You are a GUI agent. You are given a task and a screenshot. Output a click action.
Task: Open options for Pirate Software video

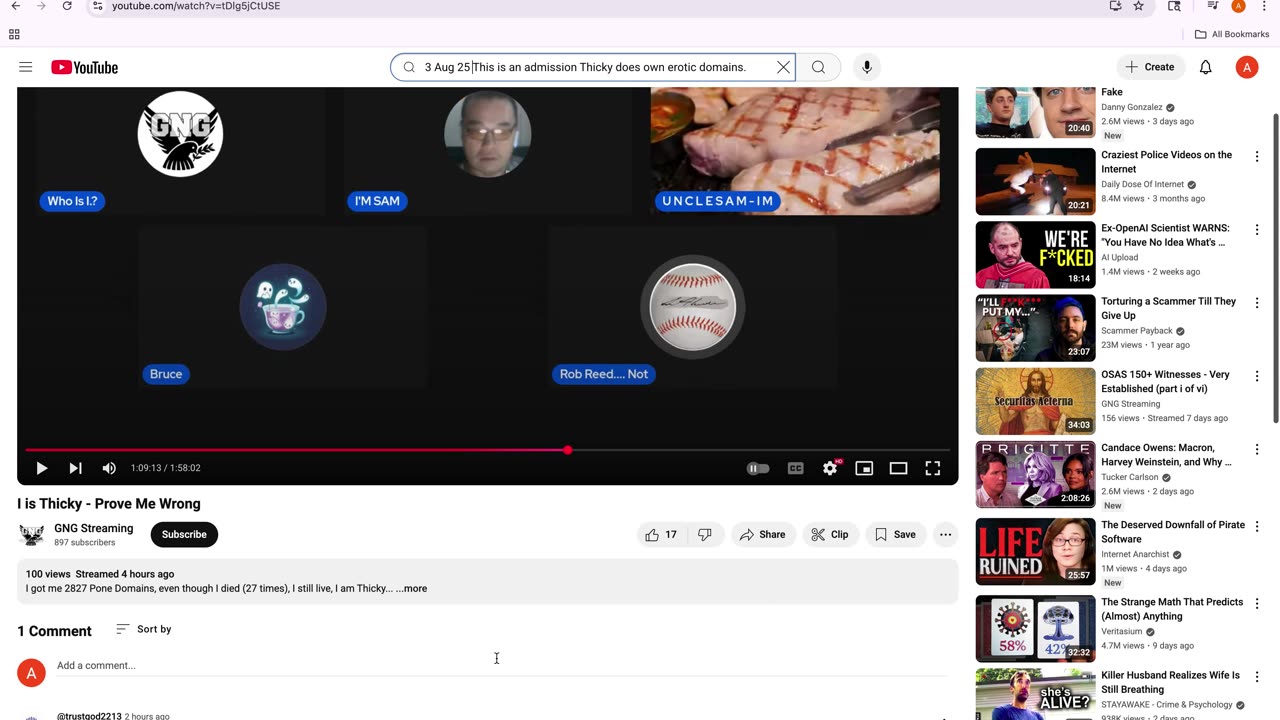(1257, 527)
